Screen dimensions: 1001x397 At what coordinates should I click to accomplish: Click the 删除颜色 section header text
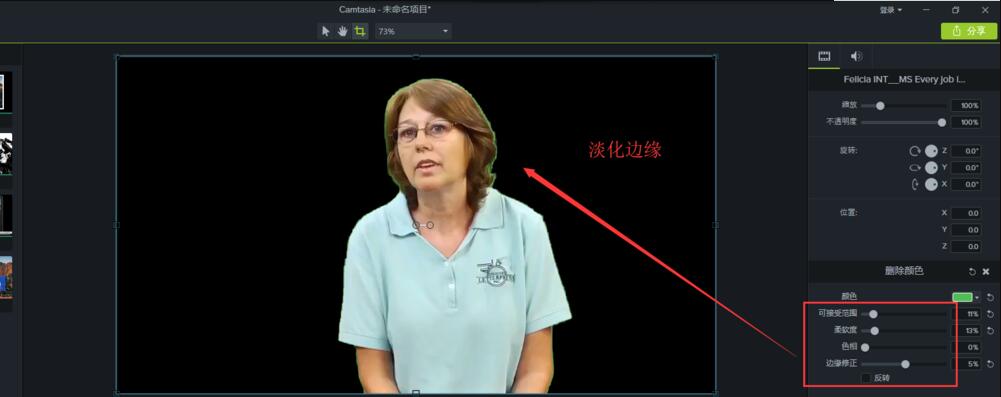coord(903,271)
